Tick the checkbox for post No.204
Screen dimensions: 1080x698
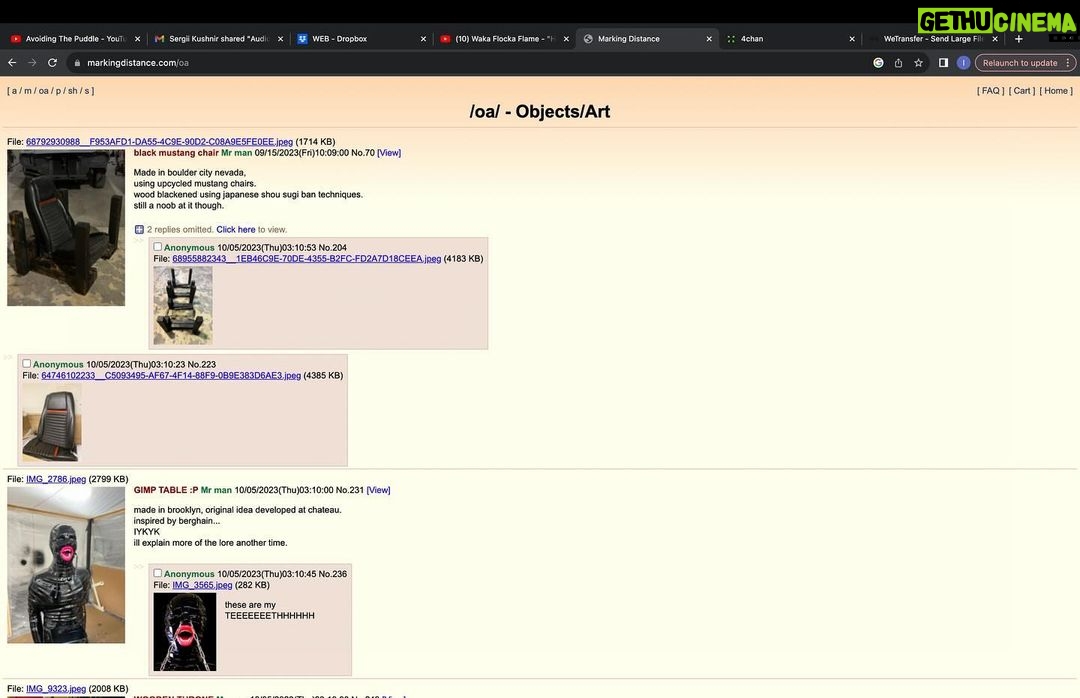158,247
